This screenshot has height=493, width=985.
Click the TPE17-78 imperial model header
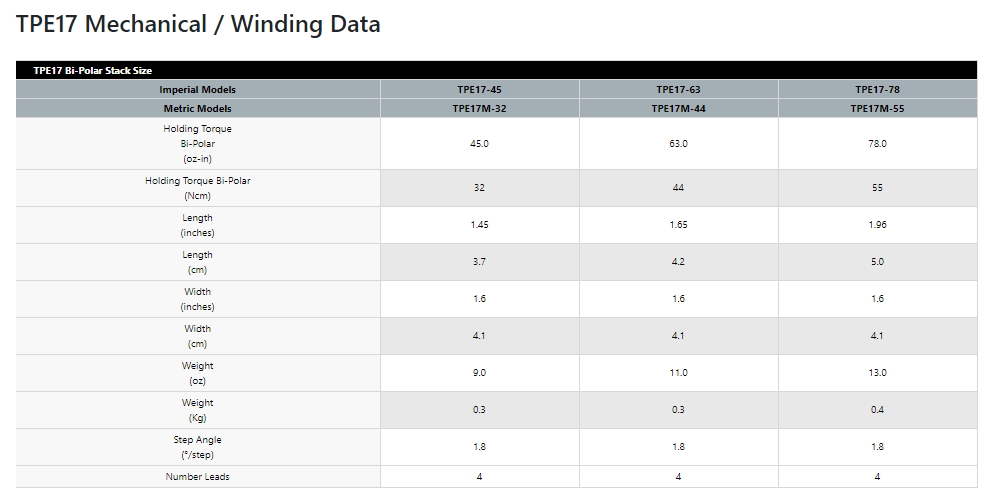(878, 89)
